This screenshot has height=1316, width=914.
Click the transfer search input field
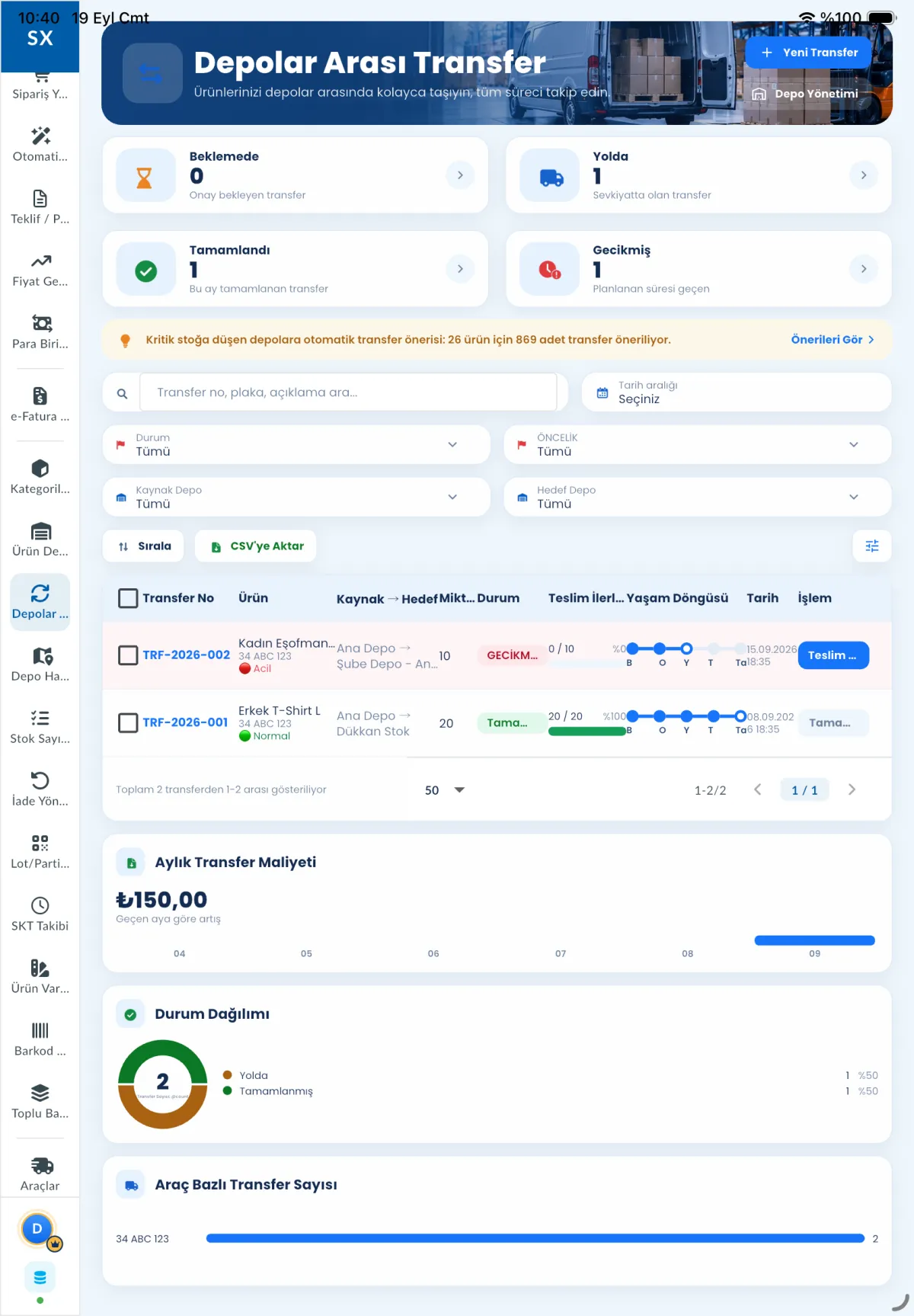point(348,392)
